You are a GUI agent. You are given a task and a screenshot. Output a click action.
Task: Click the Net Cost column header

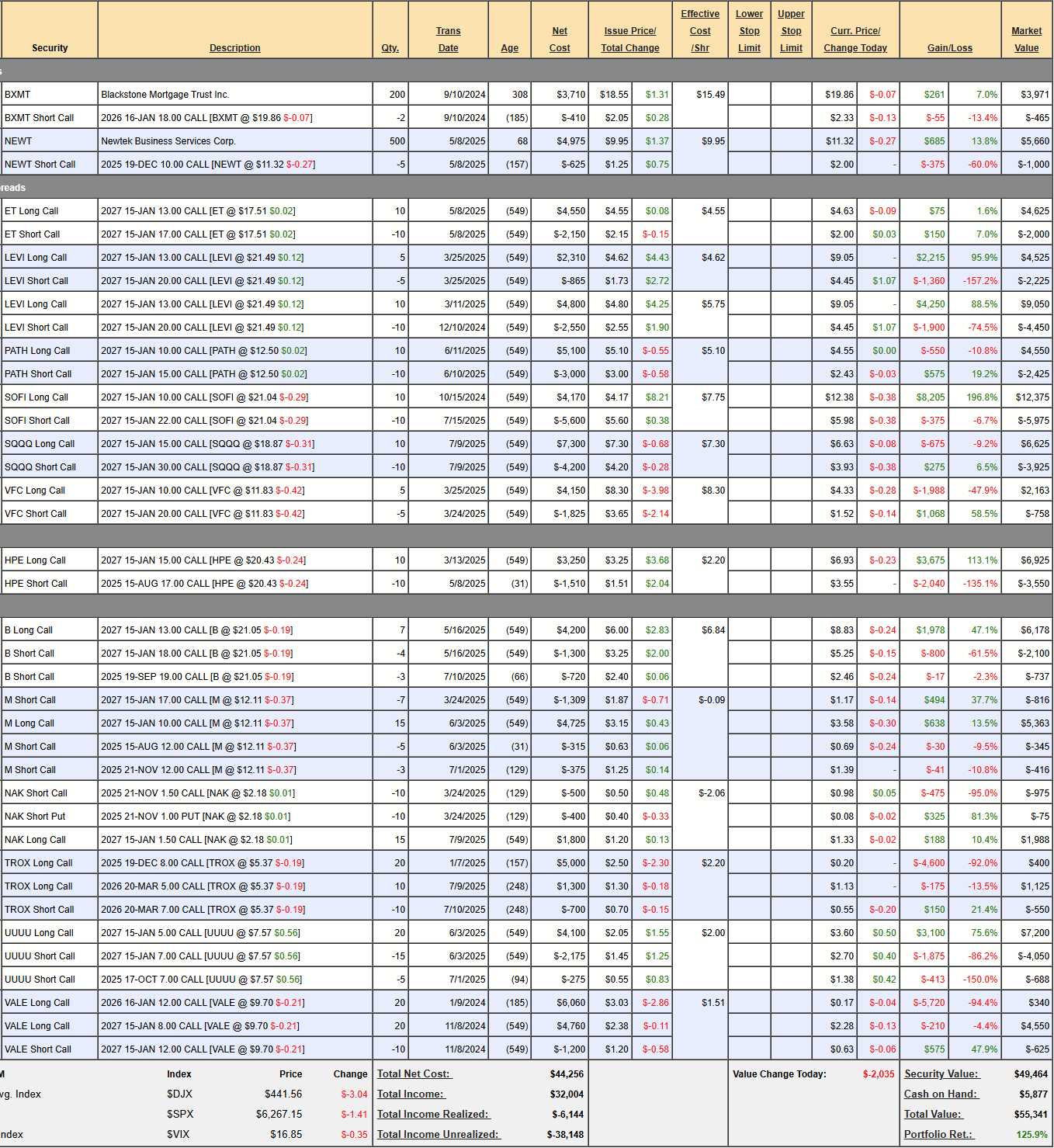pos(559,40)
